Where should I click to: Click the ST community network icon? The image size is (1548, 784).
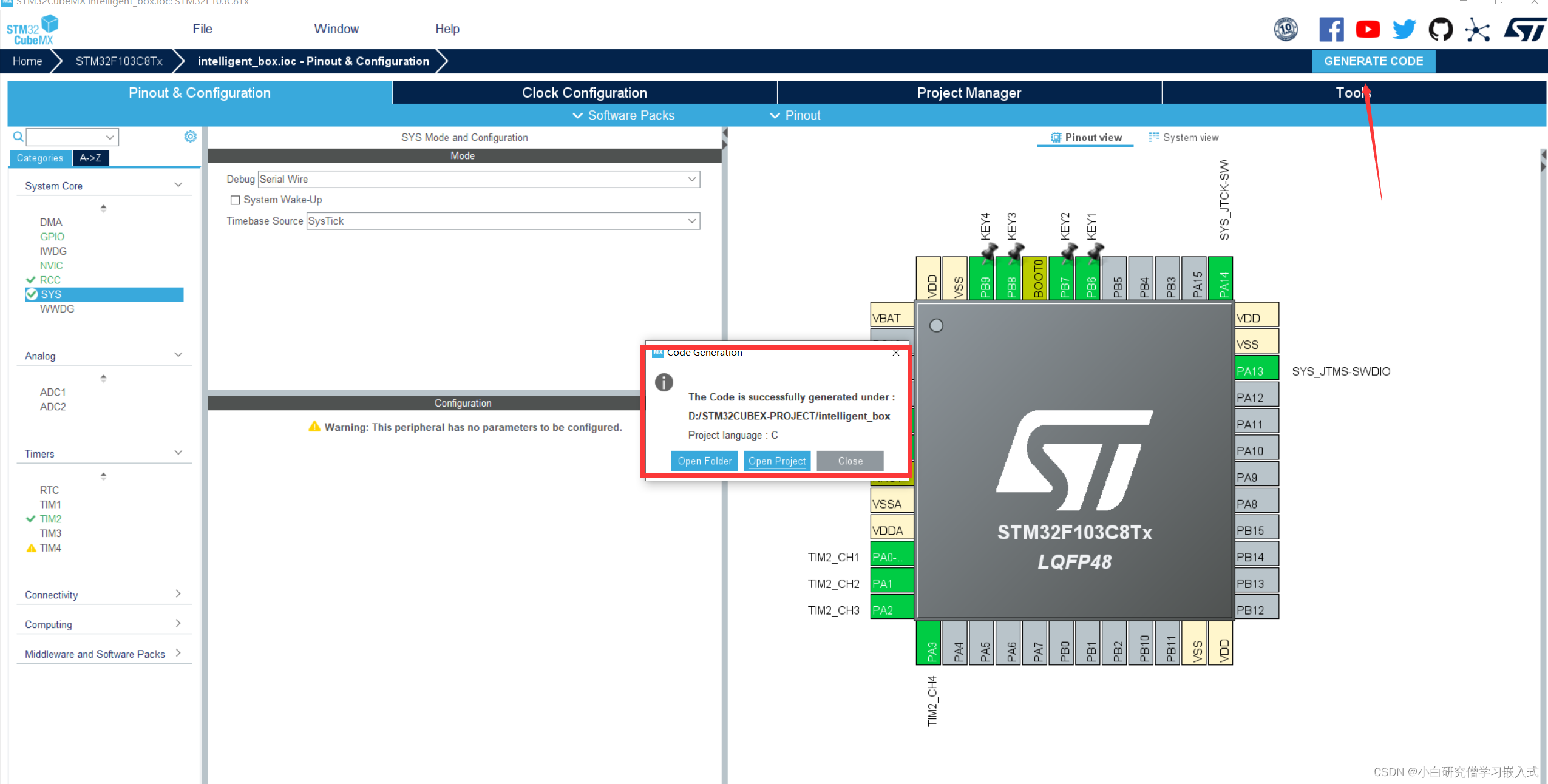1477,29
